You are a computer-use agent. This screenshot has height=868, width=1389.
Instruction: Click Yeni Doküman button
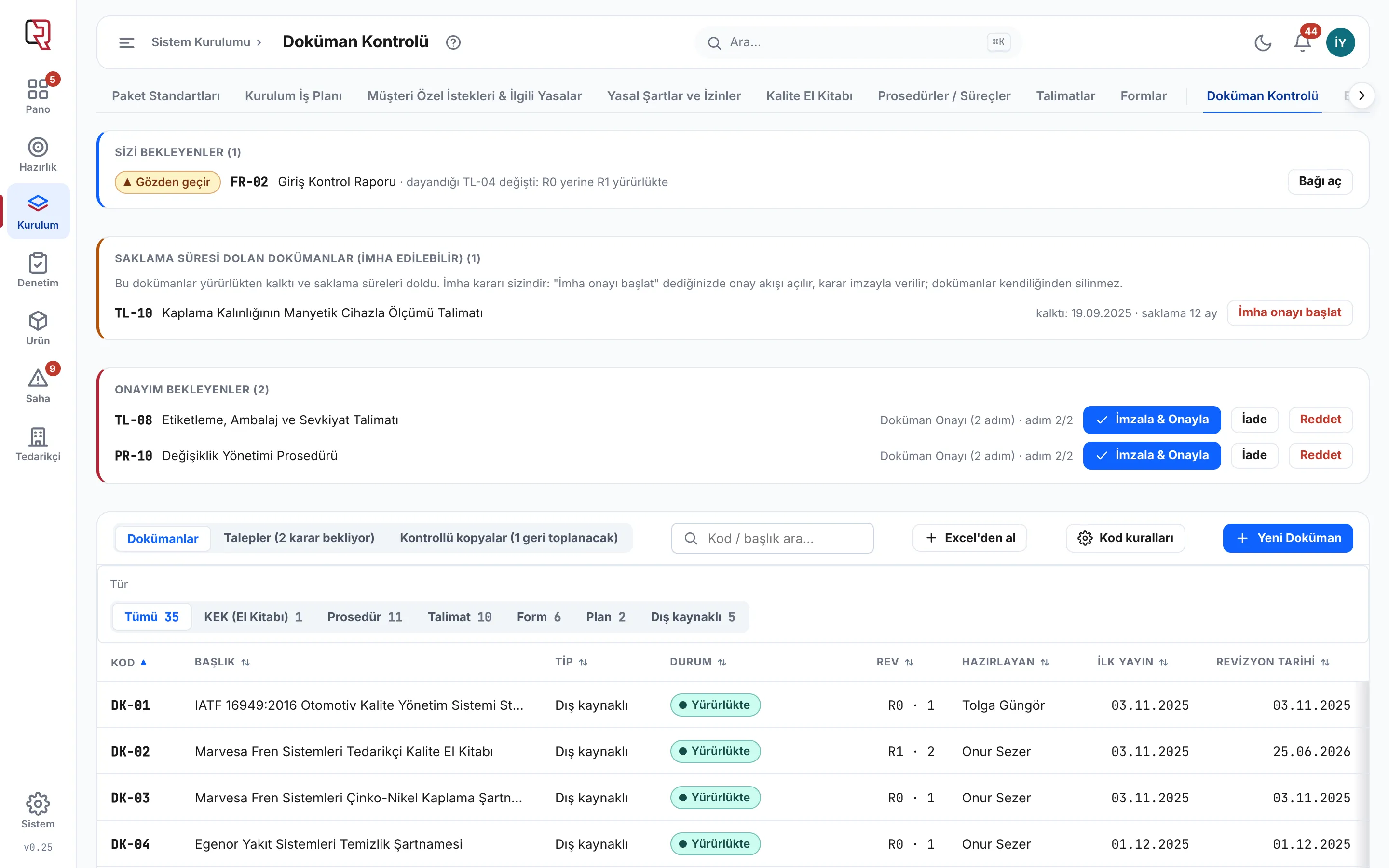click(1288, 538)
